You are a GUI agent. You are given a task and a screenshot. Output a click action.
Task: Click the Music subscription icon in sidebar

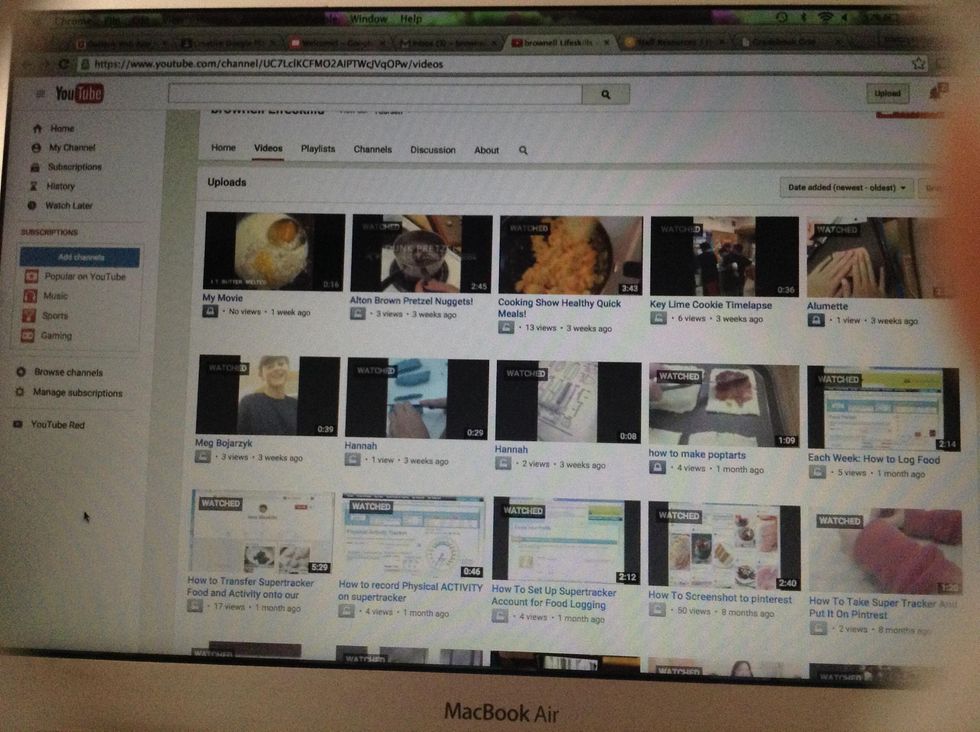tap(31, 296)
